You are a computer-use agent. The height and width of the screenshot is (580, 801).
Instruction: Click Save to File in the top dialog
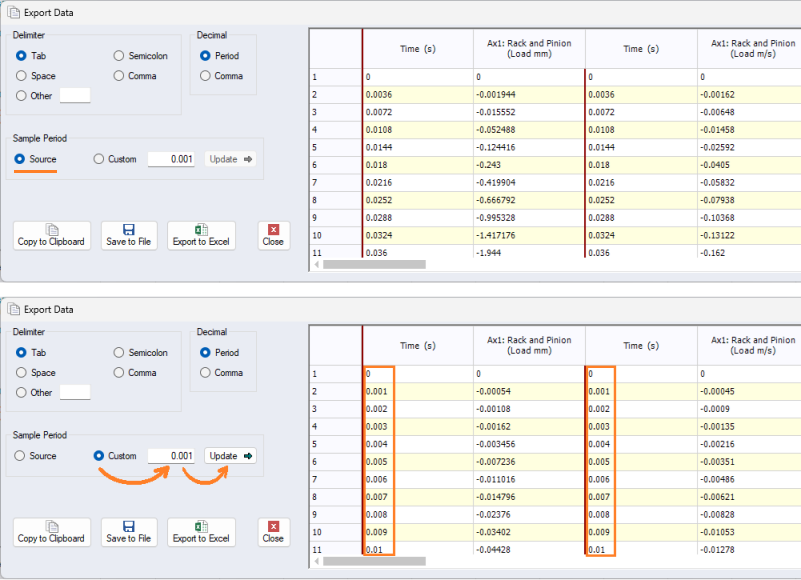pyautogui.click(x=128, y=236)
